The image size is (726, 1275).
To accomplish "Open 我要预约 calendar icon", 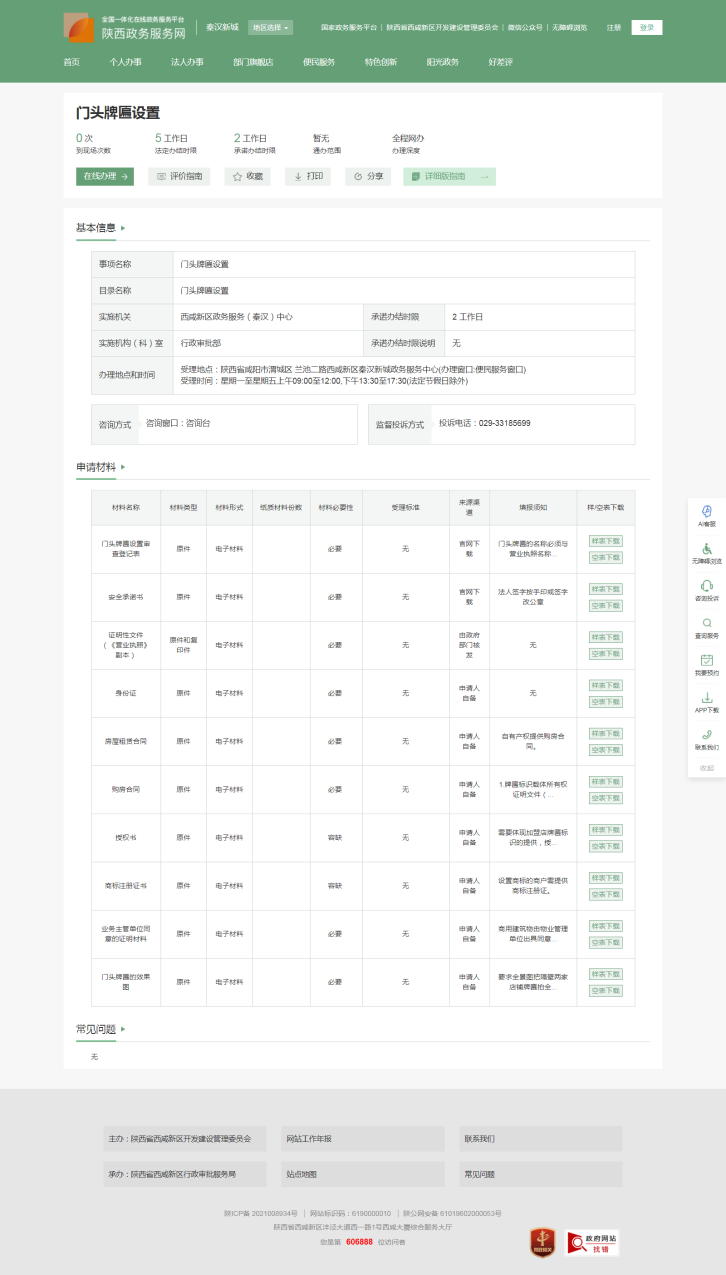I will [x=707, y=660].
